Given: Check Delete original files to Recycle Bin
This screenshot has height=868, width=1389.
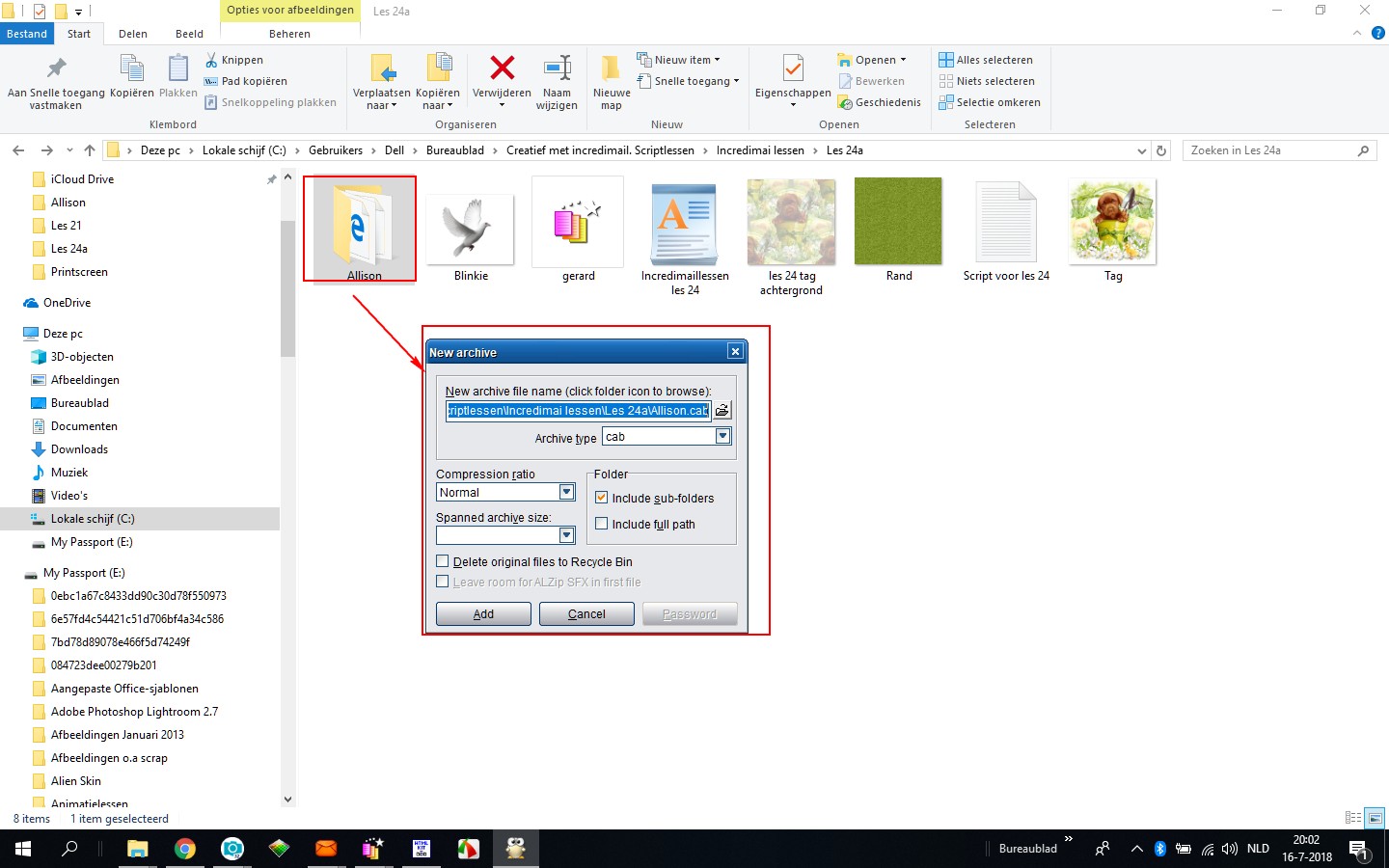Looking at the screenshot, I should point(443,561).
